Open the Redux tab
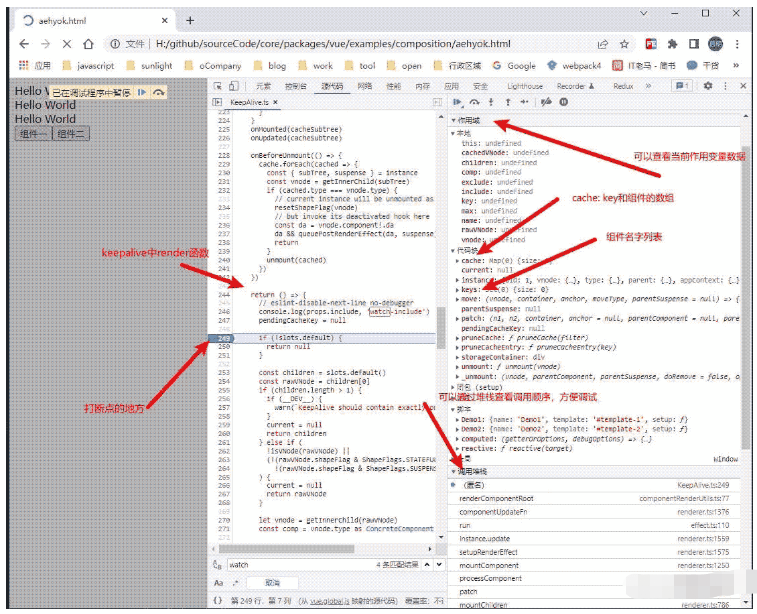This screenshot has width=757, height=614. [623, 86]
